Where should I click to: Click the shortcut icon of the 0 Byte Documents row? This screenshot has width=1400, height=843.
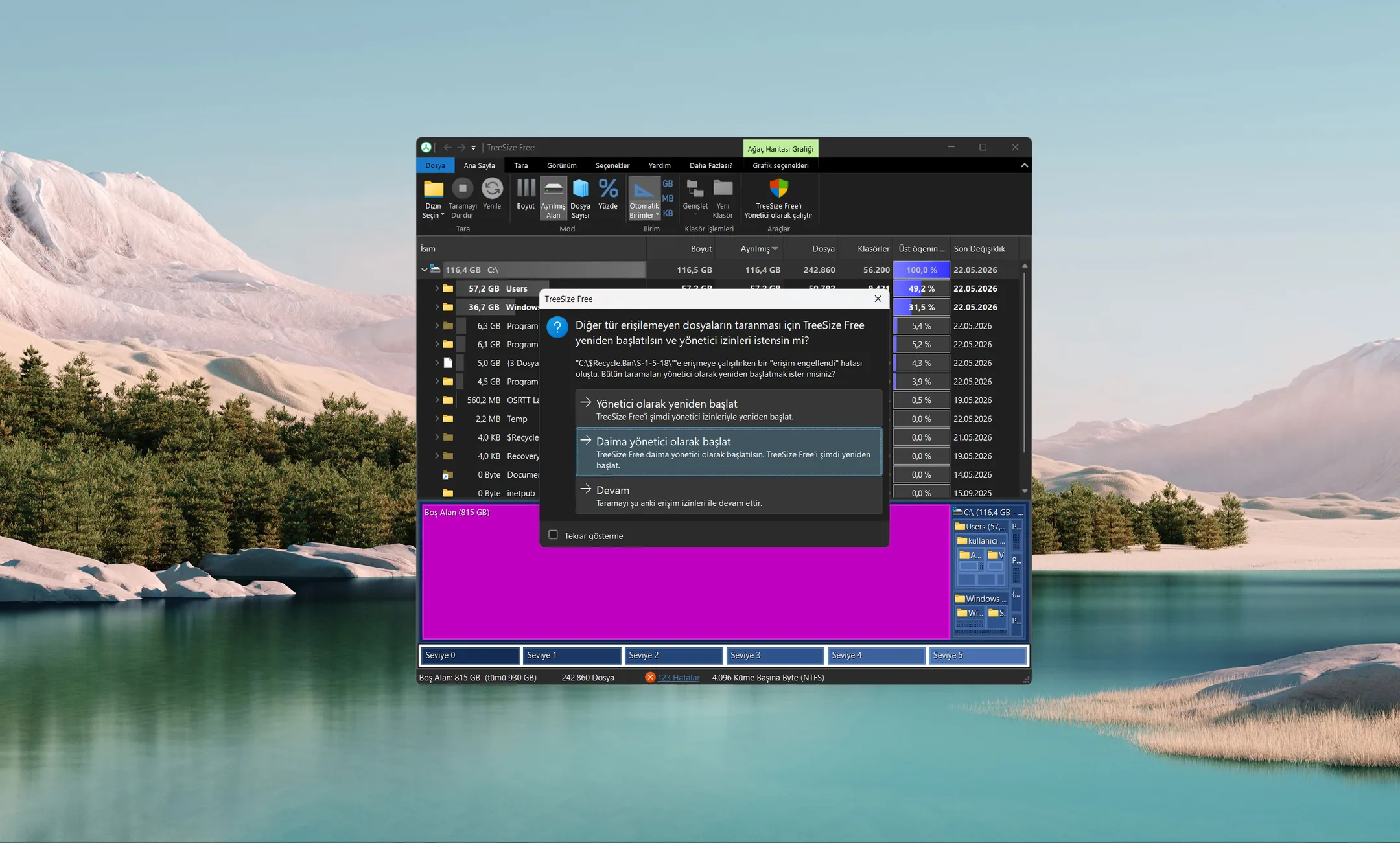[x=447, y=475]
